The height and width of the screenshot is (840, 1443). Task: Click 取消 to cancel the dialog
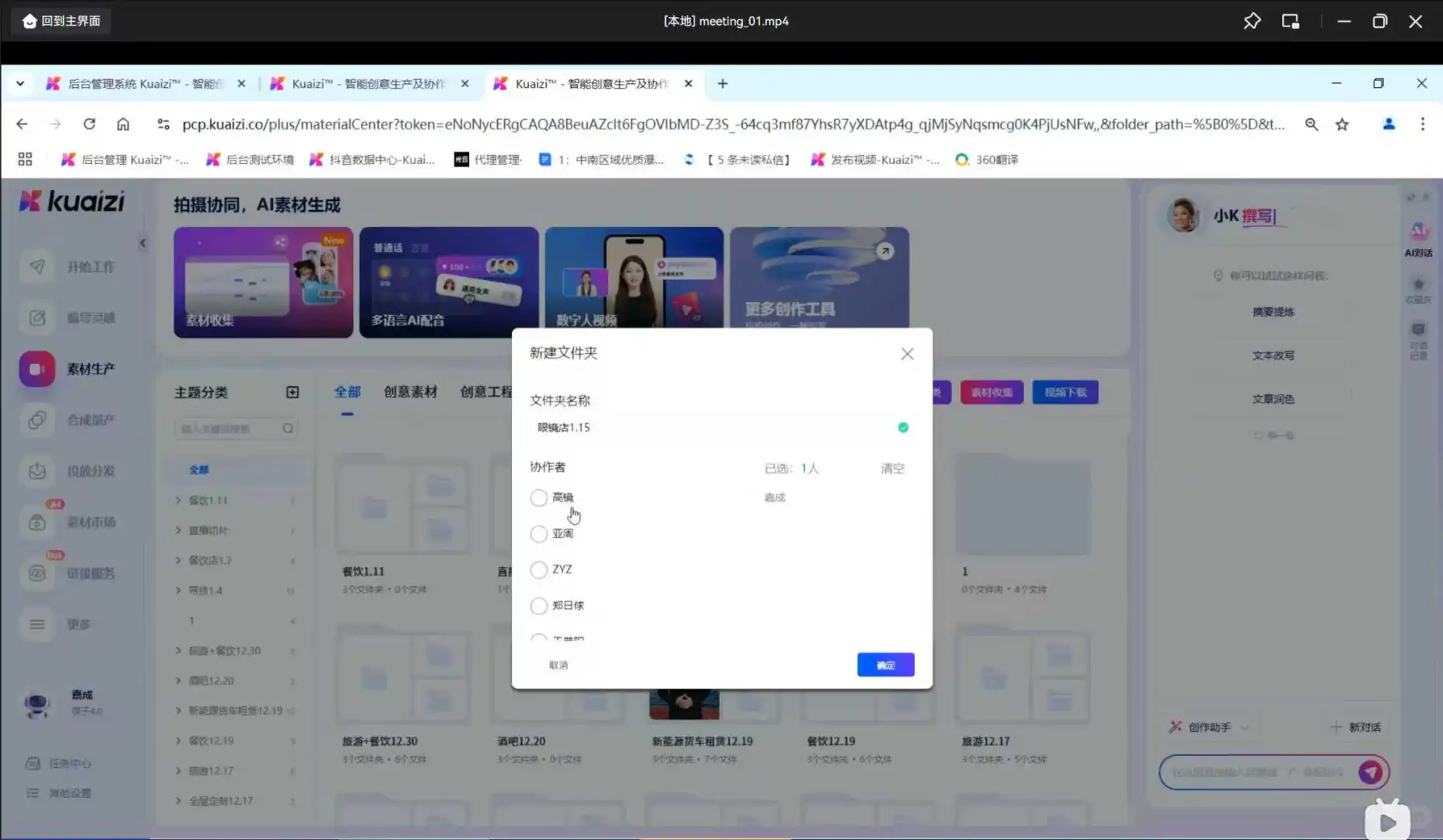click(x=559, y=665)
